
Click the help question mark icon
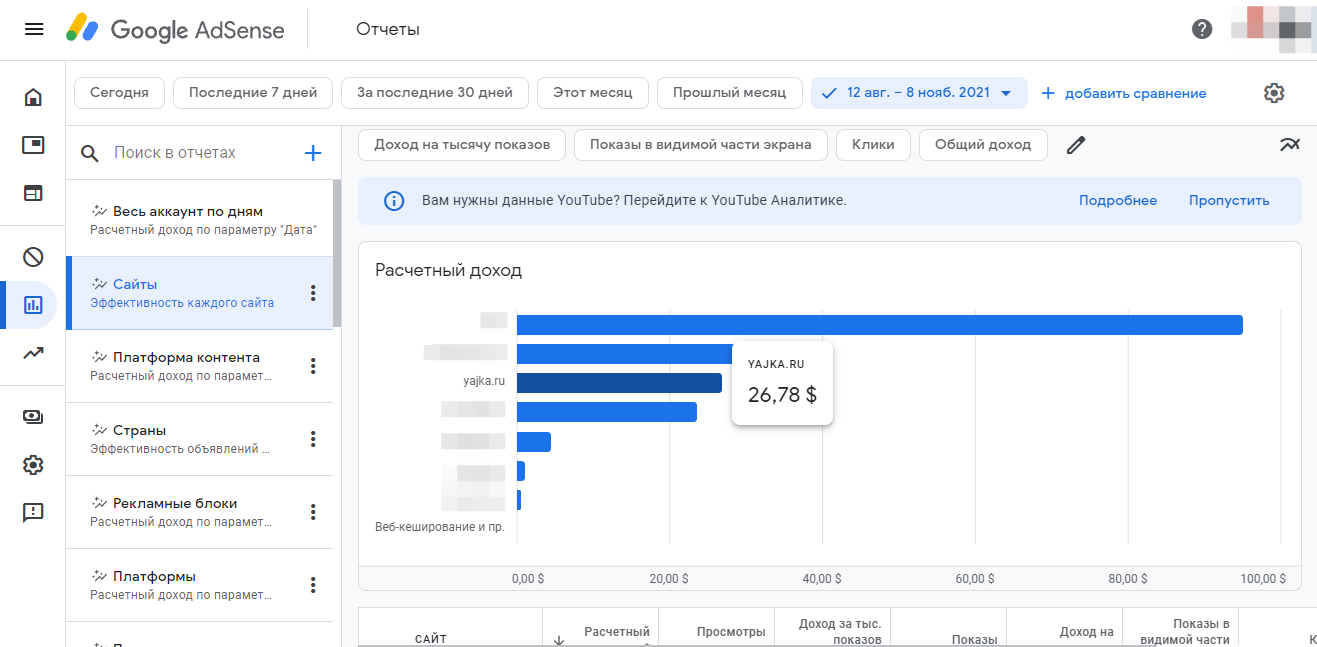pyautogui.click(x=1202, y=29)
